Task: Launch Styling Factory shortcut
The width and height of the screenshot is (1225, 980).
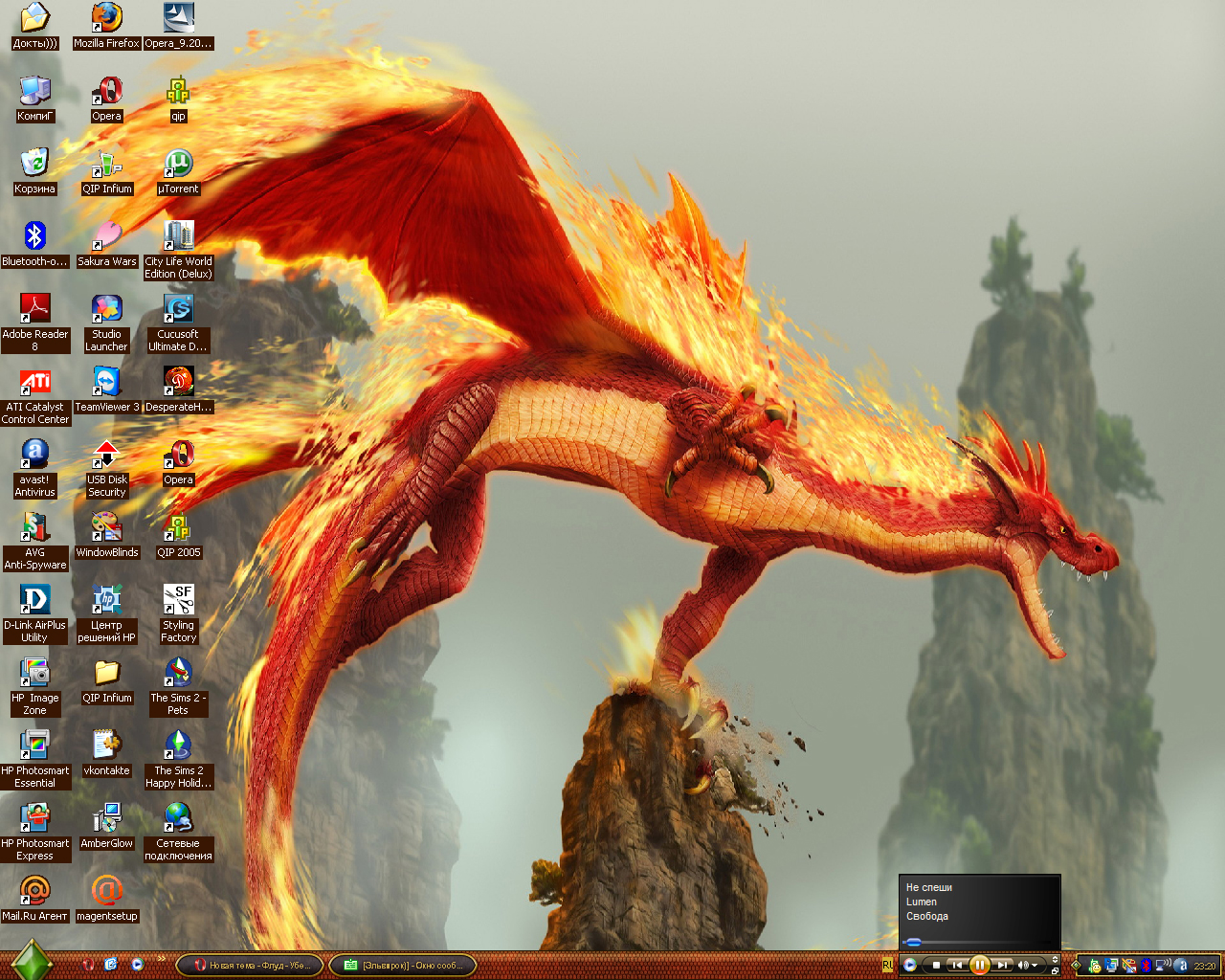Action: tap(178, 614)
